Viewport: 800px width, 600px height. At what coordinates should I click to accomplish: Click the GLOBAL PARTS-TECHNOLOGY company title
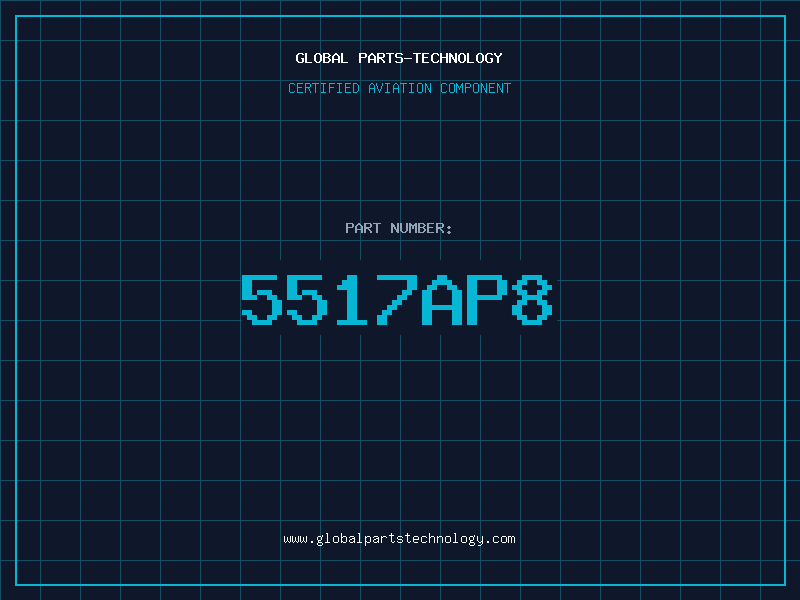(399, 58)
